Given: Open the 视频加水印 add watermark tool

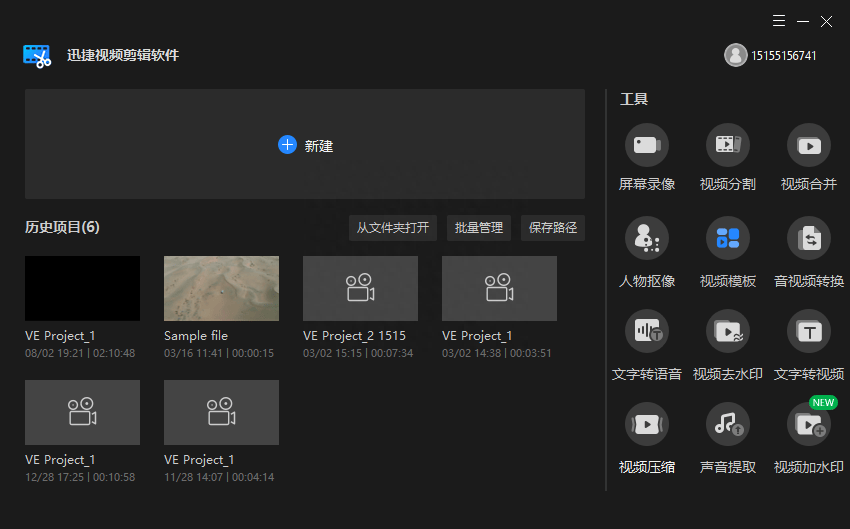Looking at the screenshot, I should pyautogui.click(x=809, y=424).
